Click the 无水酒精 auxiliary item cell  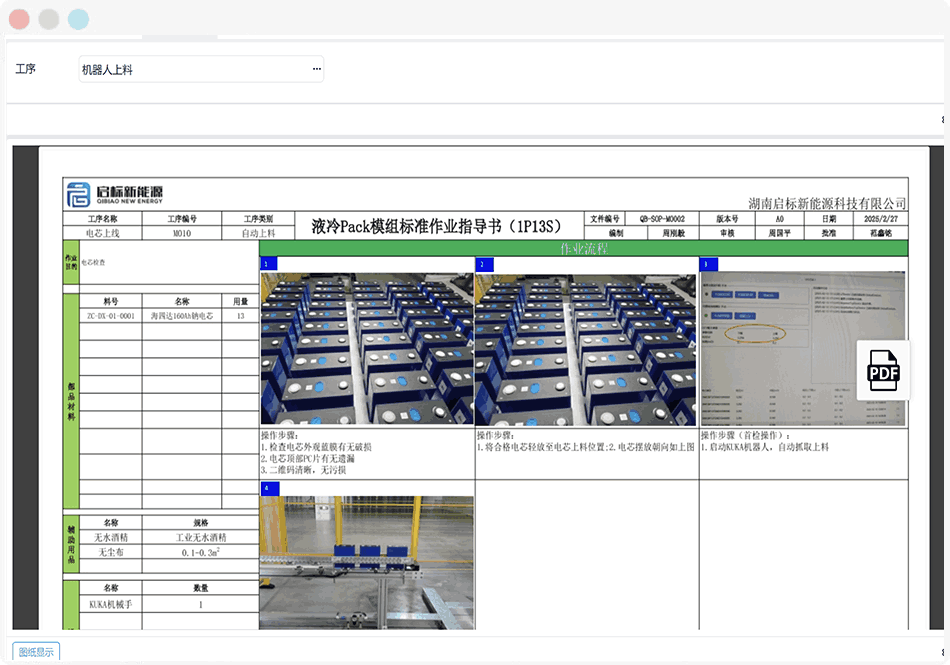click(111, 537)
